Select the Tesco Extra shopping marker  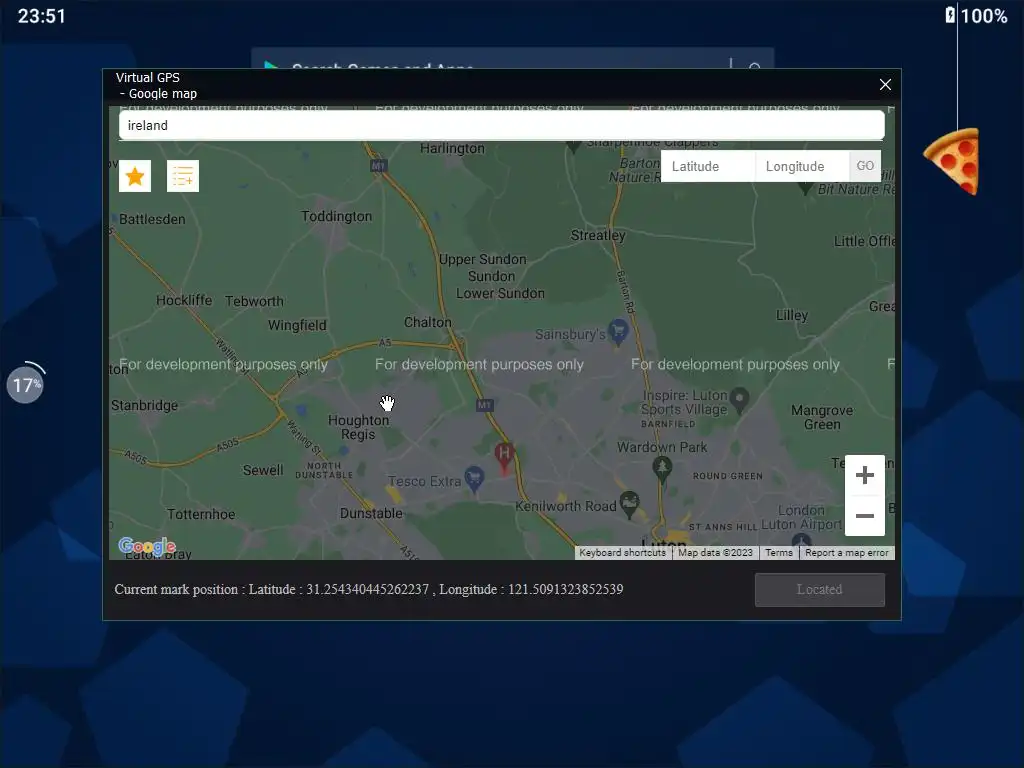pyautogui.click(x=474, y=479)
